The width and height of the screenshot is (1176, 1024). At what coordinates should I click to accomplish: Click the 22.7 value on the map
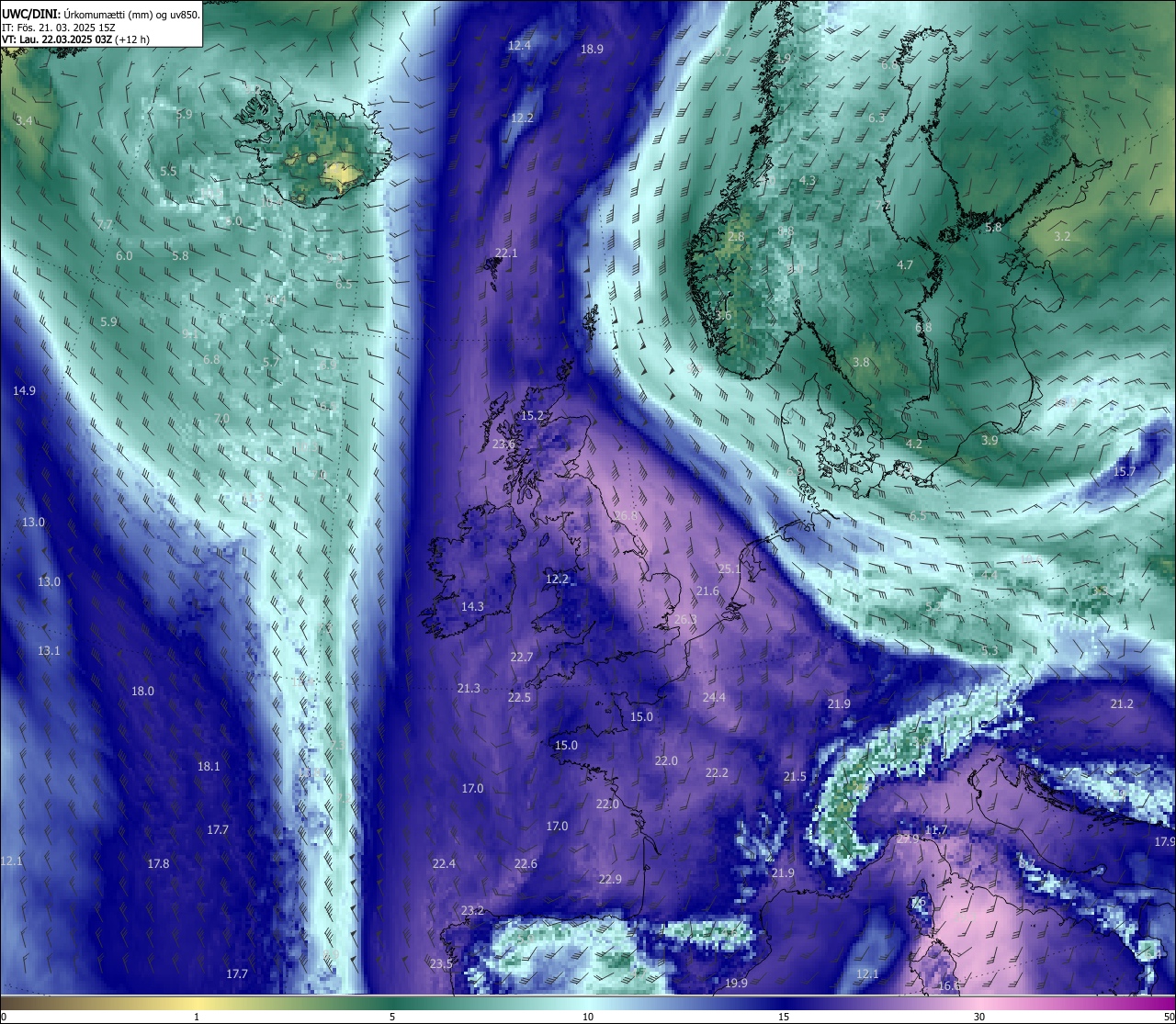(x=521, y=658)
